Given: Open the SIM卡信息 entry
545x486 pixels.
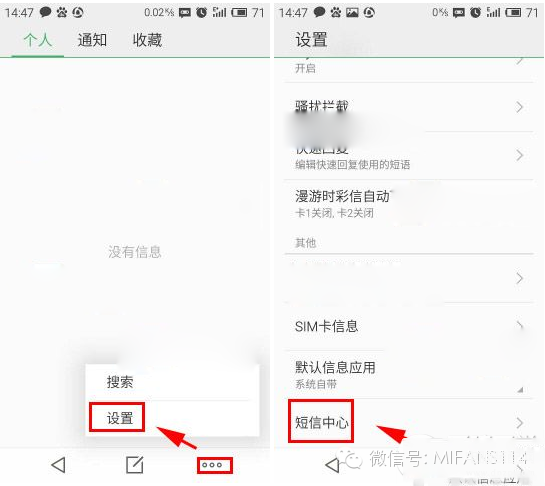Looking at the screenshot, I should pos(409,326).
